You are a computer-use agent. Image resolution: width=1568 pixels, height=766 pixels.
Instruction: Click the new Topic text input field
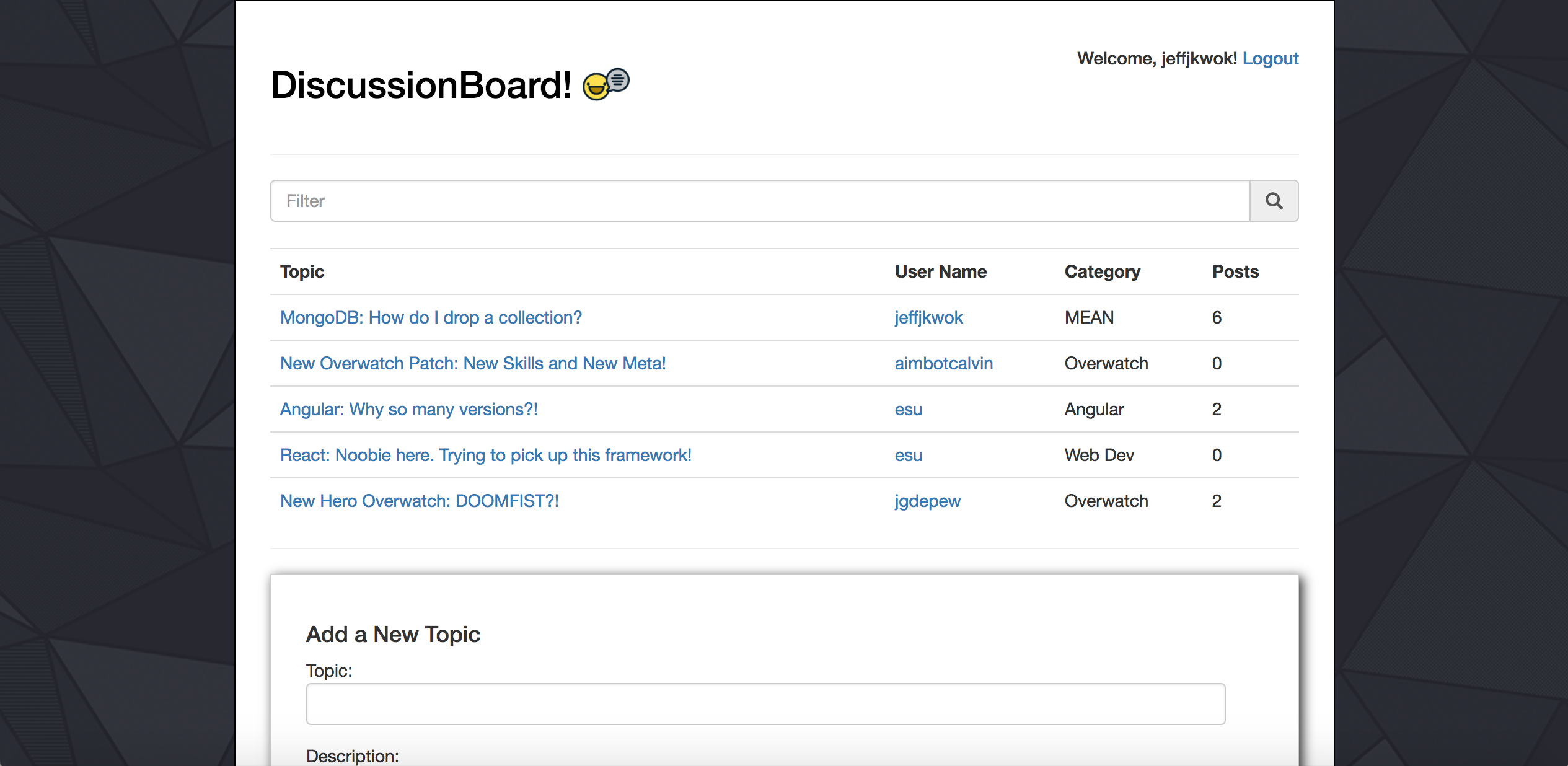tap(765, 704)
